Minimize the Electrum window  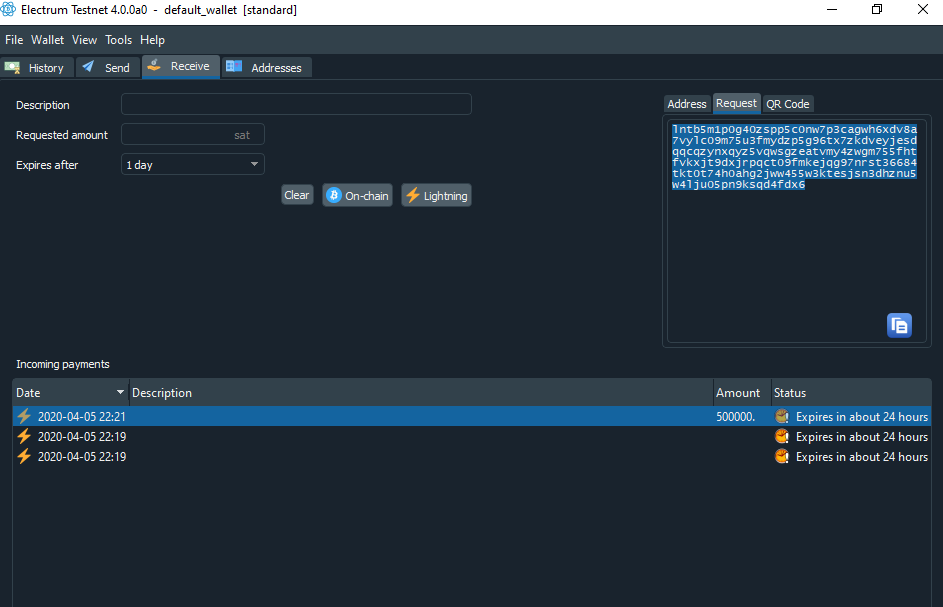pyautogui.click(x=832, y=10)
